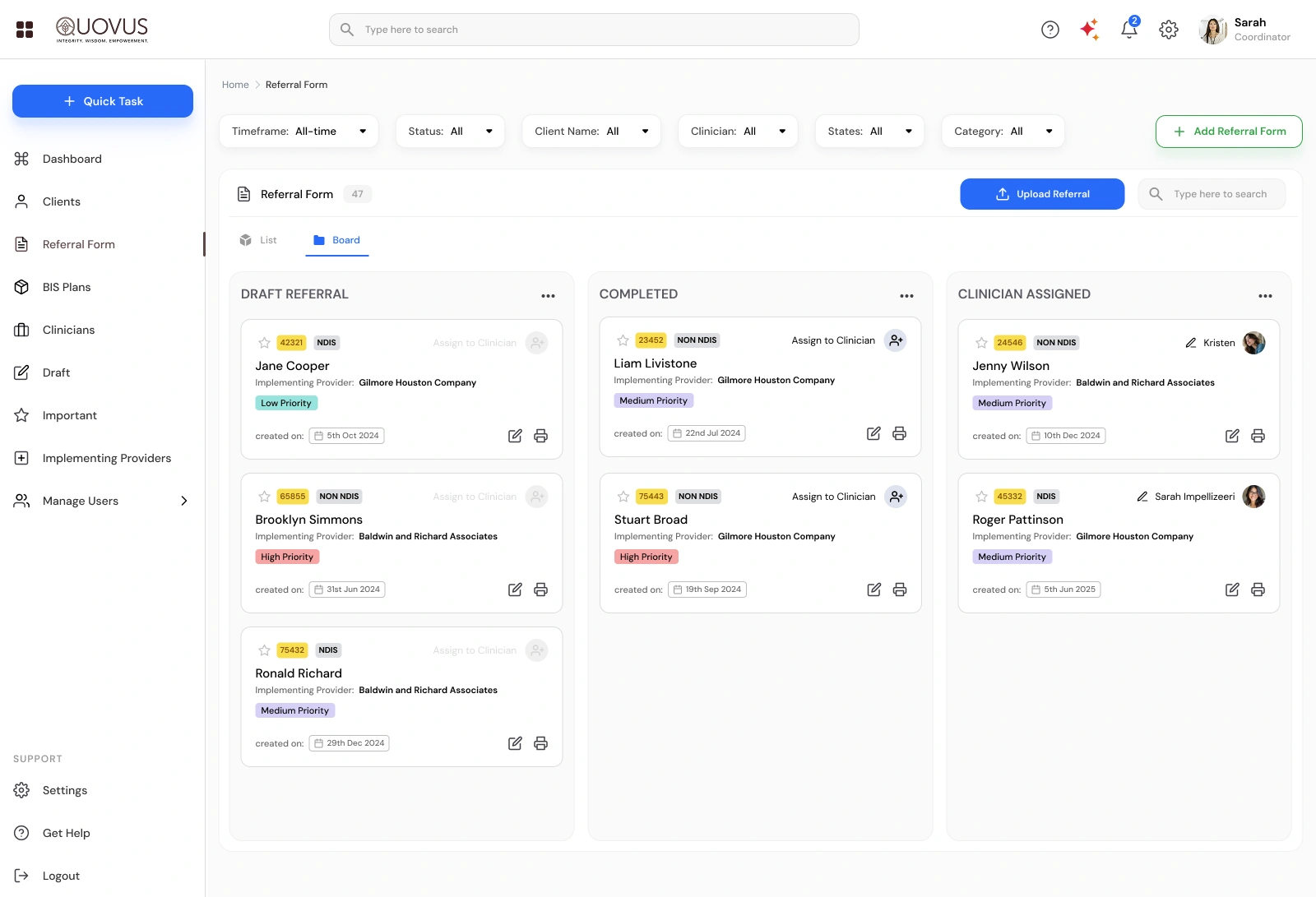This screenshot has height=897, width=1316.
Task: Click the Low Priority tag on Jane Cooper
Action: pyautogui.click(x=286, y=403)
